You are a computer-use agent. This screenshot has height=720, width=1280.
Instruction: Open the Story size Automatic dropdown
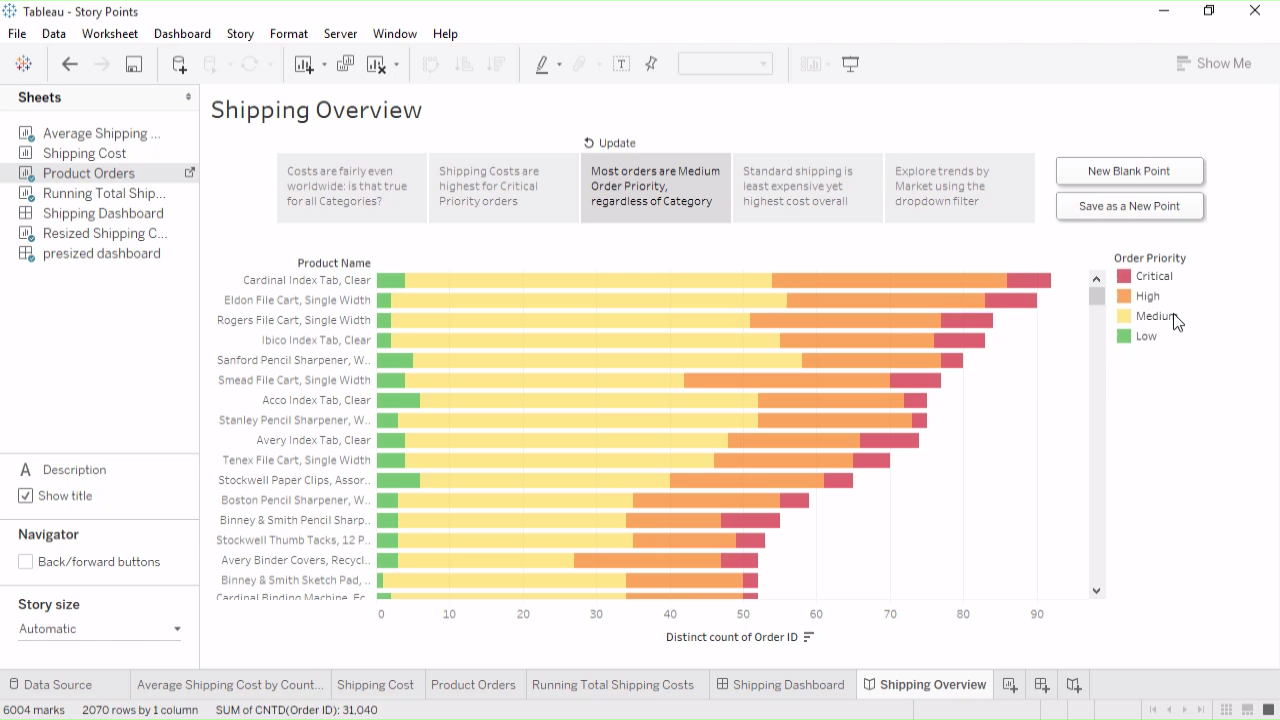pyautogui.click(x=100, y=629)
